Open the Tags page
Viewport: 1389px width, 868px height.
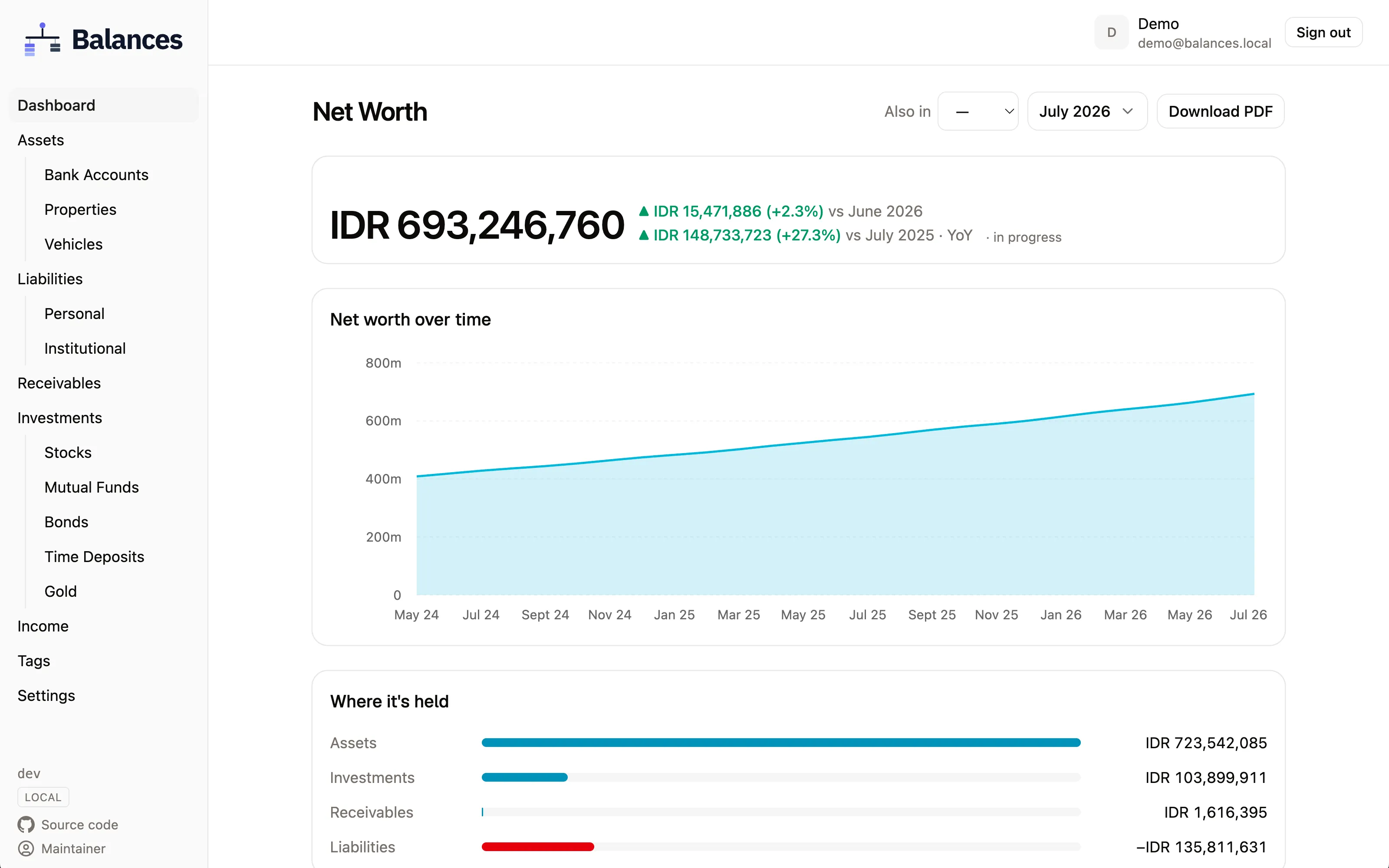click(34, 661)
